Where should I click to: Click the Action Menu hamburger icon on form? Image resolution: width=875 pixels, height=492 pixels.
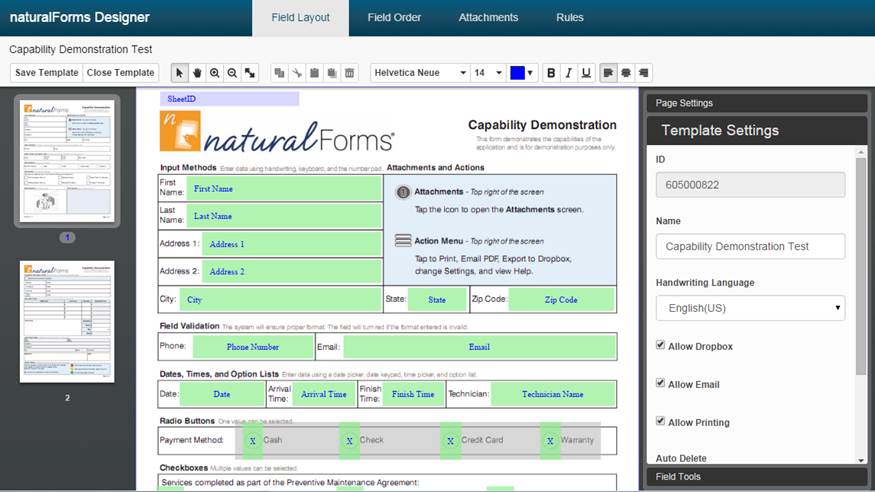click(402, 240)
